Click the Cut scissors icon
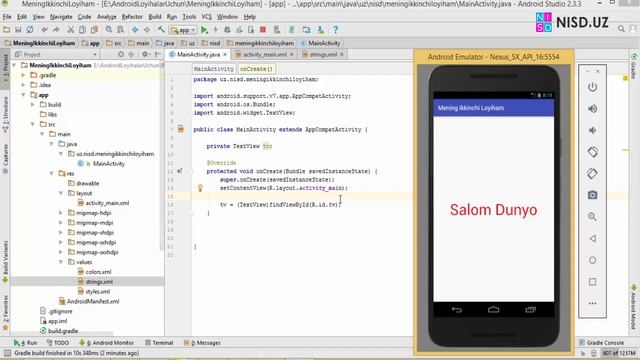Viewport: 640px width, 360px height. (71, 30)
